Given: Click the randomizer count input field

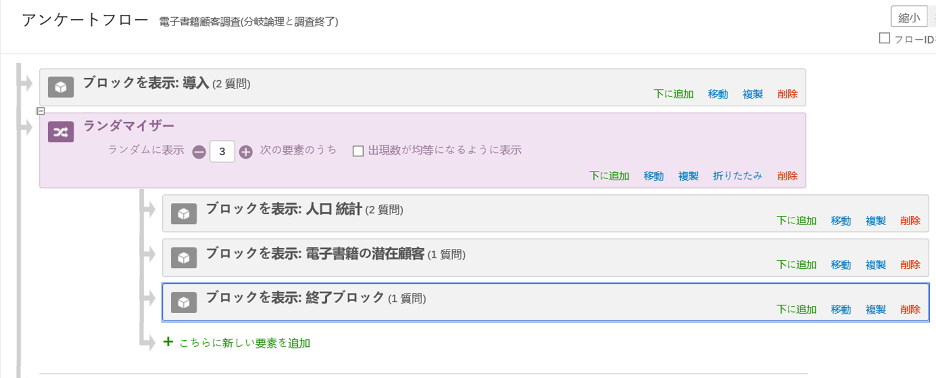Looking at the screenshot, I should pos(222,152).
